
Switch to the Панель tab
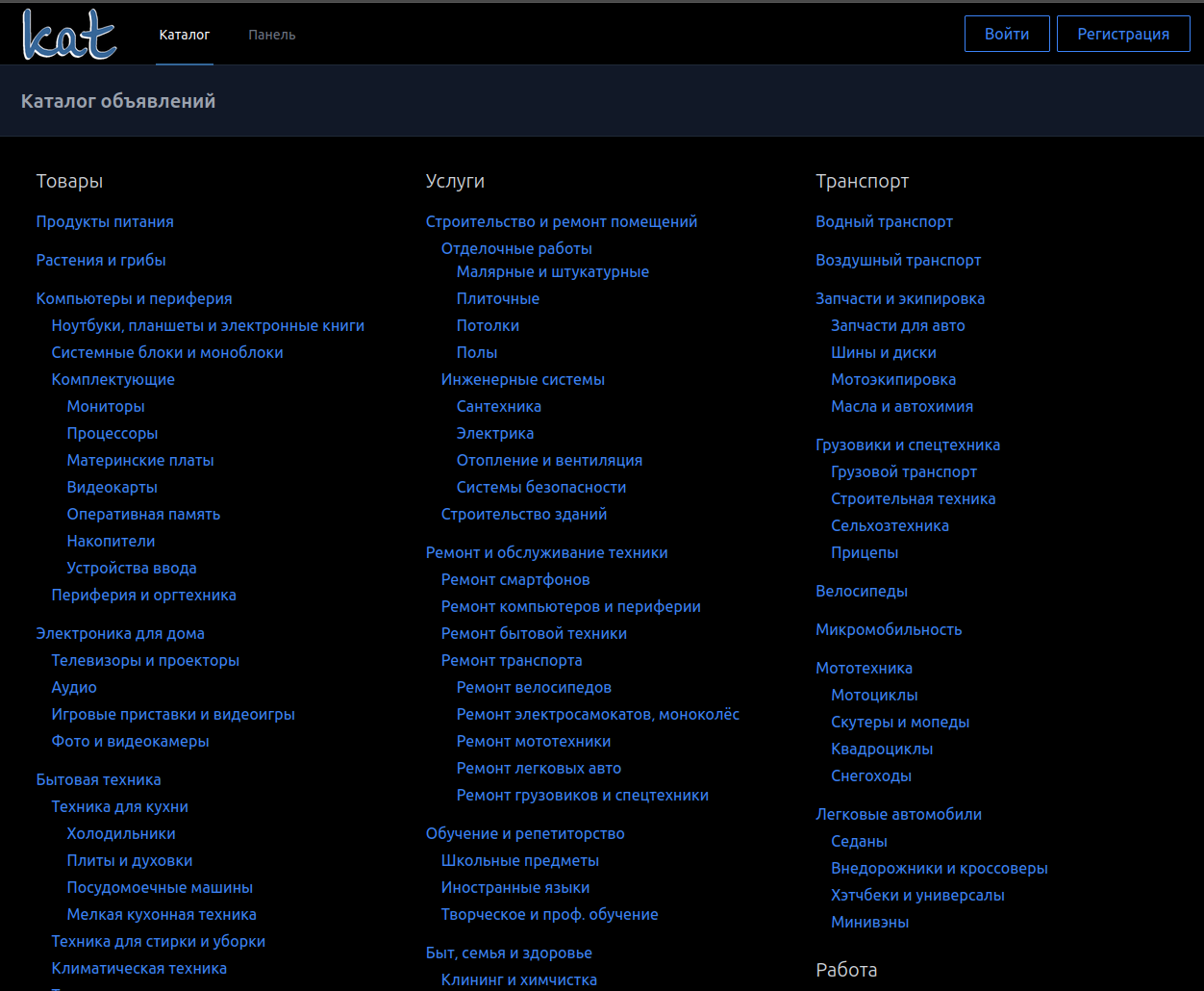(x=272, y=35)
